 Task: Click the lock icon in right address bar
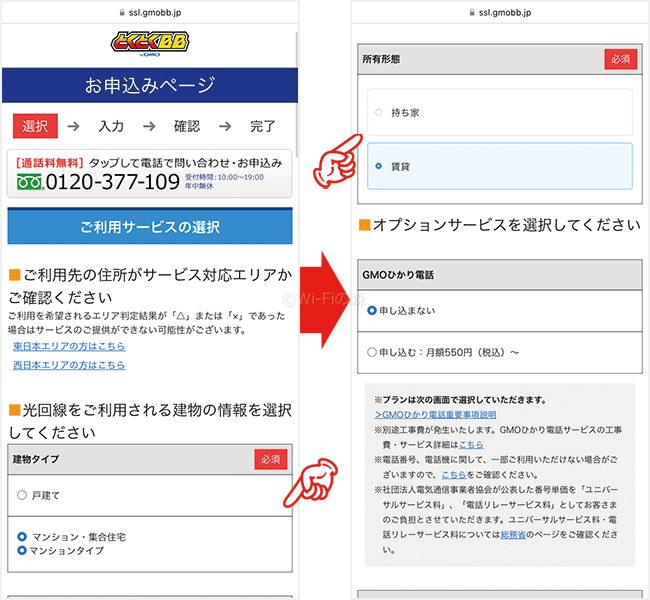(472, 13)
